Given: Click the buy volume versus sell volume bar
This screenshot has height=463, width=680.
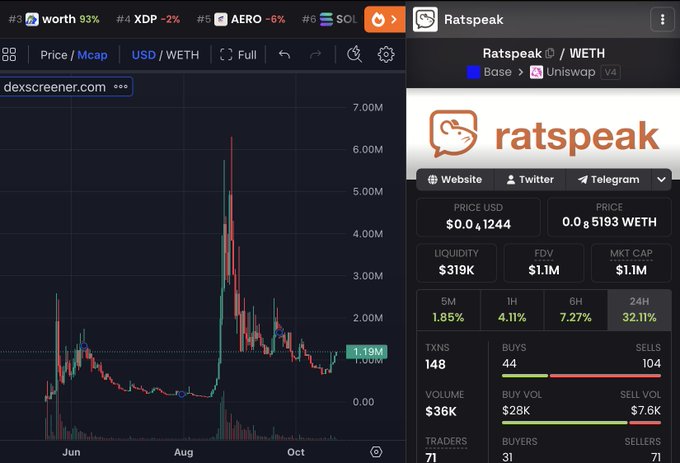Looking at the screenshot, I should pyautogui.click(x=581, y=423).
